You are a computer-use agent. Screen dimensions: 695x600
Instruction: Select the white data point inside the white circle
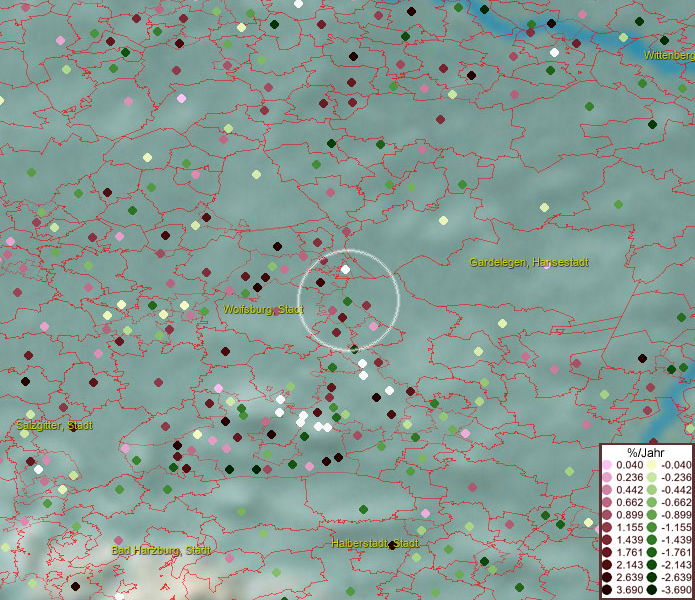pos(345,269)
